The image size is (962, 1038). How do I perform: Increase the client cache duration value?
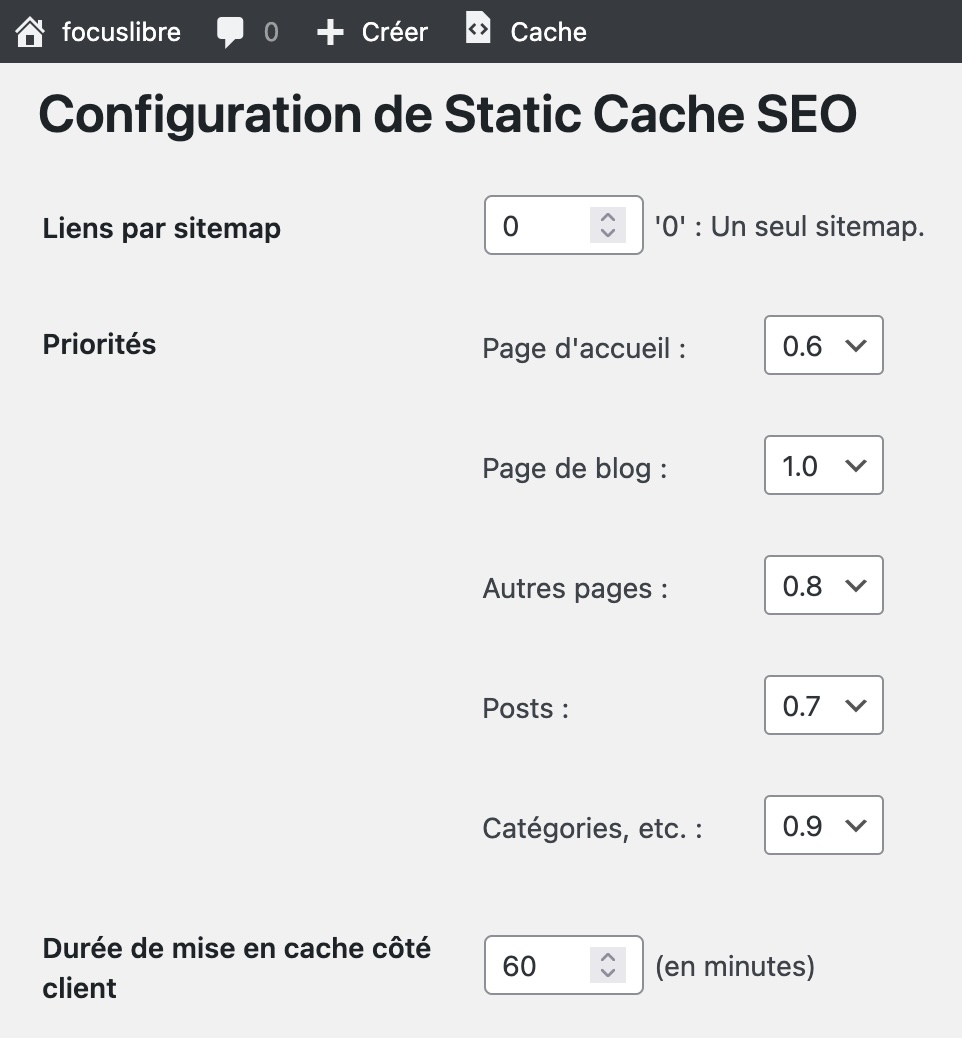[608, 957]
